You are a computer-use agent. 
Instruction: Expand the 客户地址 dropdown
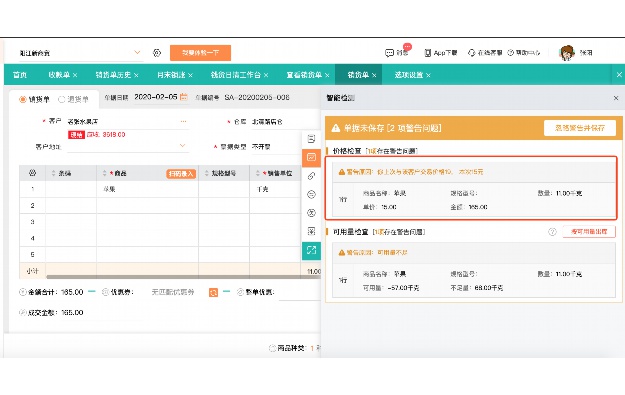182,146
